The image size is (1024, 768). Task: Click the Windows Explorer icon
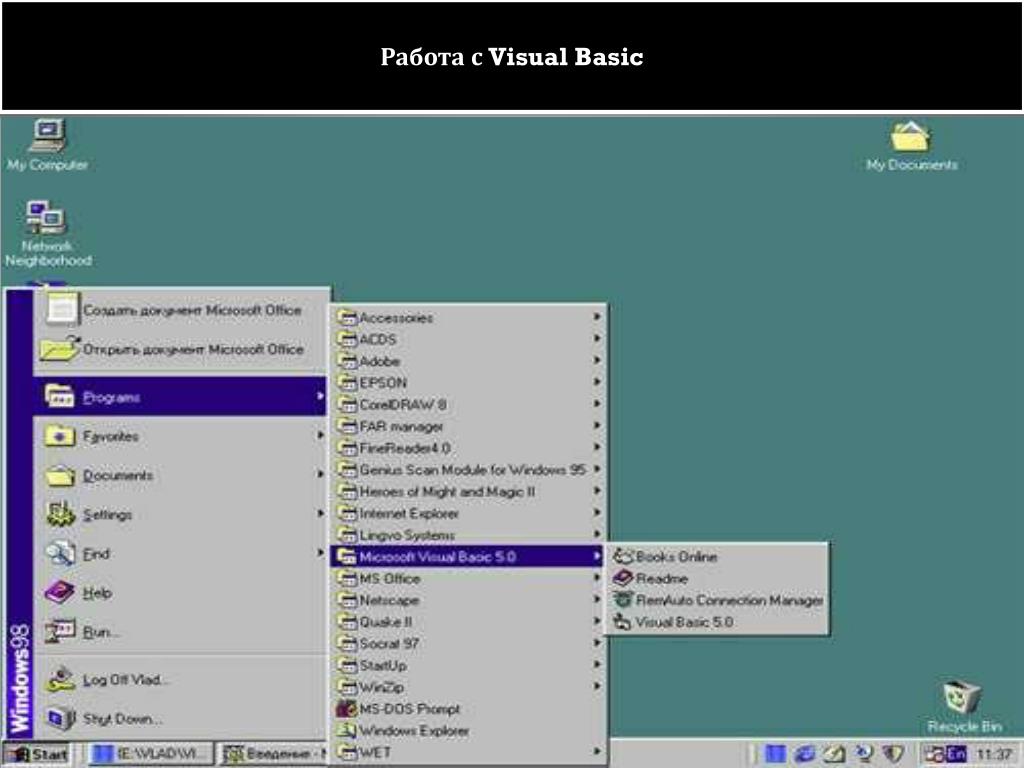345,730
